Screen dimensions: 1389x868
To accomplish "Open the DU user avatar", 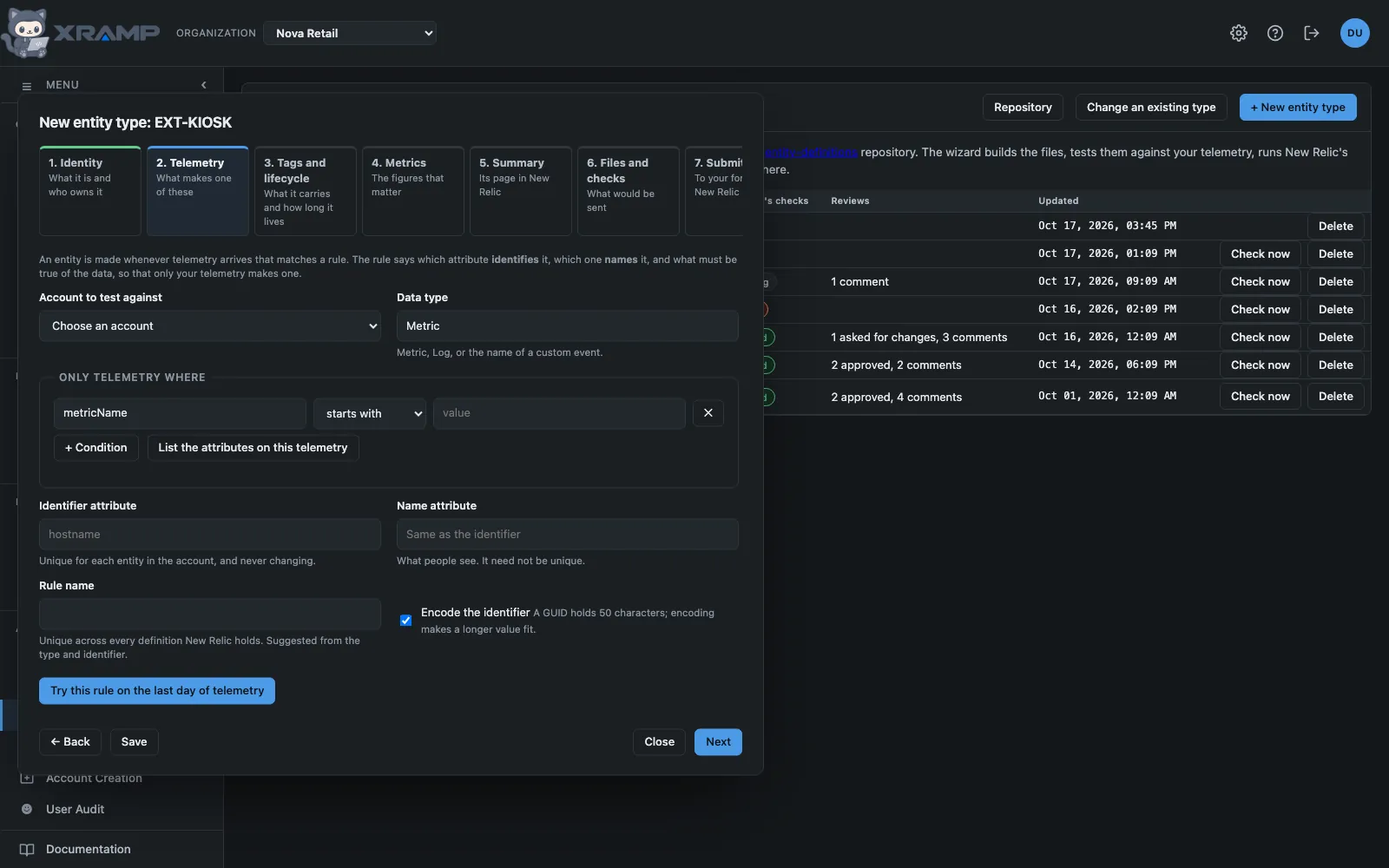I will 1354,33.
